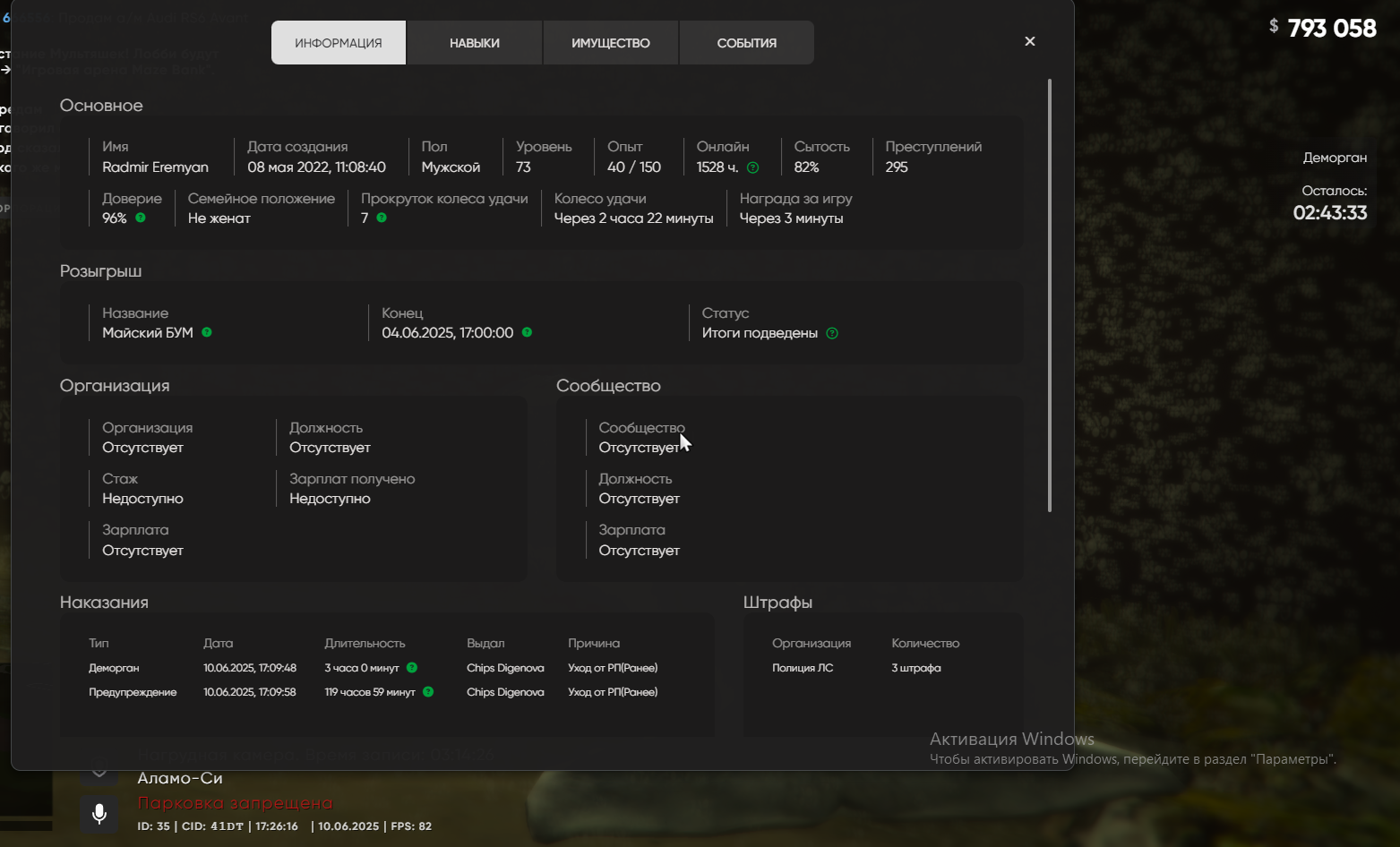
Task: Click the Деморган timer 02:43:33
Action: 1330,213
